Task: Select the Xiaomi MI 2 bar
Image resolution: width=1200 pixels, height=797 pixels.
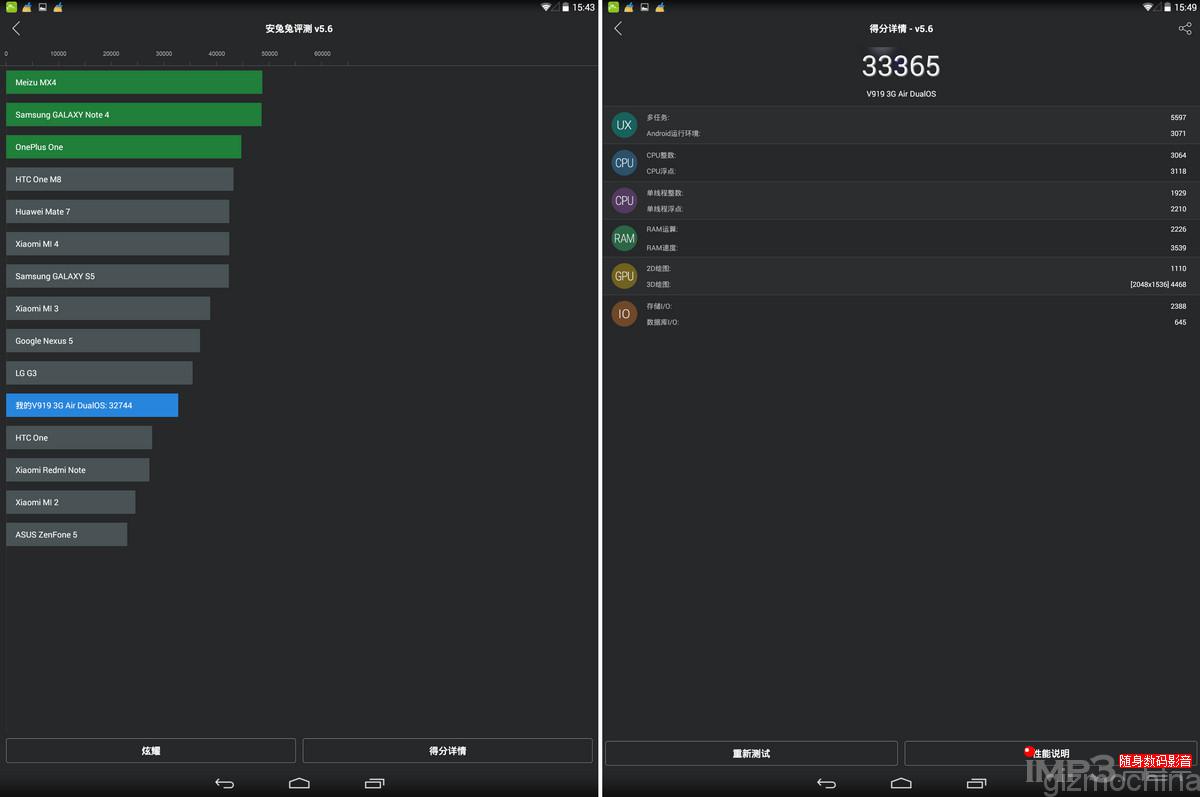Action: 71,502
